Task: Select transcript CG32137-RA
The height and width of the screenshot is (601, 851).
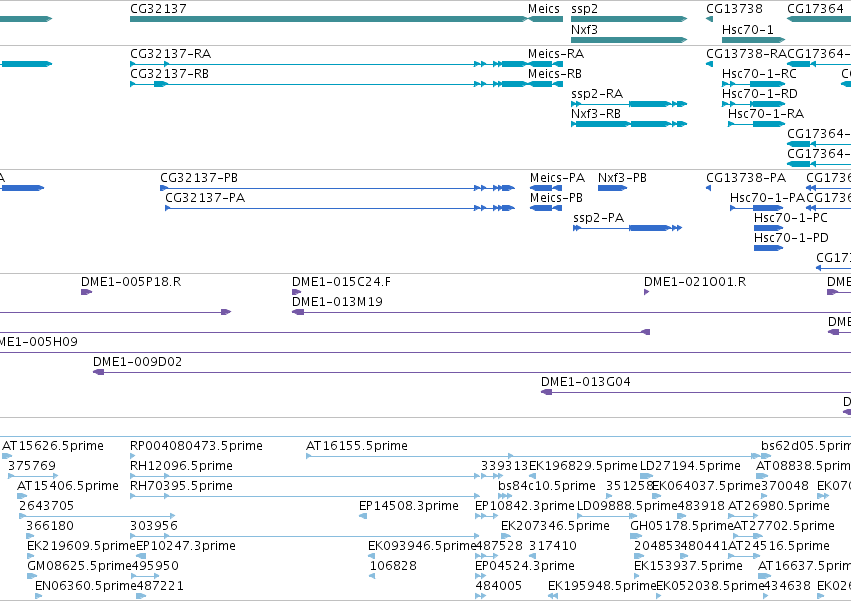Action: pos(328,64)
